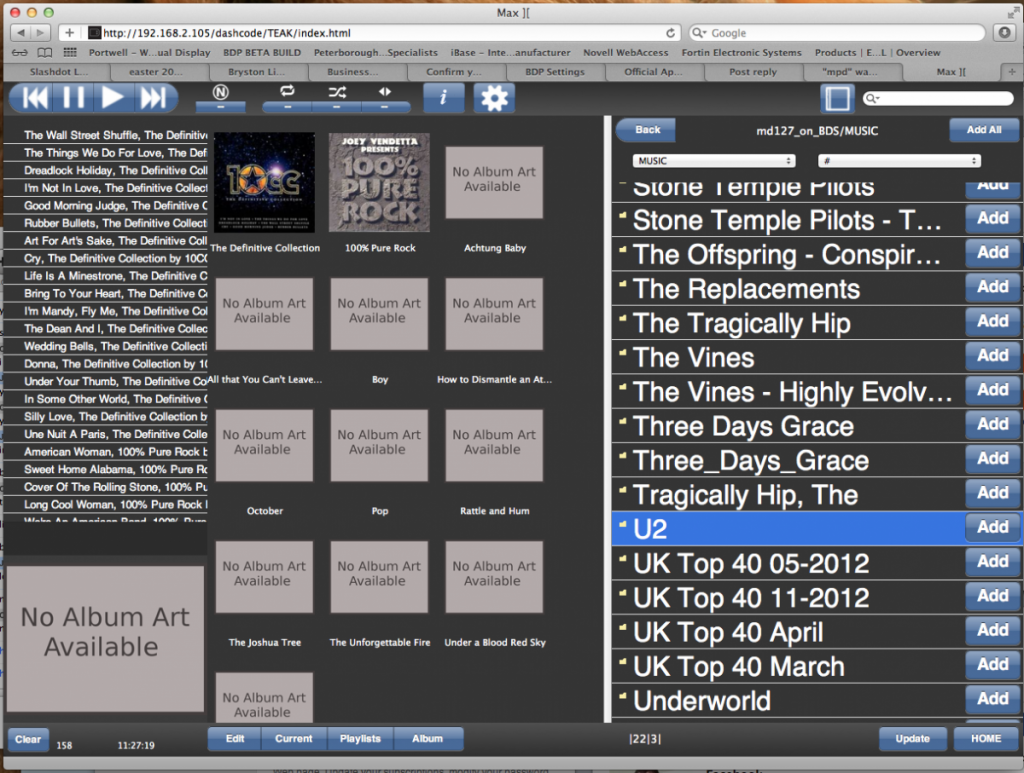Add bookmark with plus button
Viewport: 1024px width, 773px height.
(x=69, y=33)
